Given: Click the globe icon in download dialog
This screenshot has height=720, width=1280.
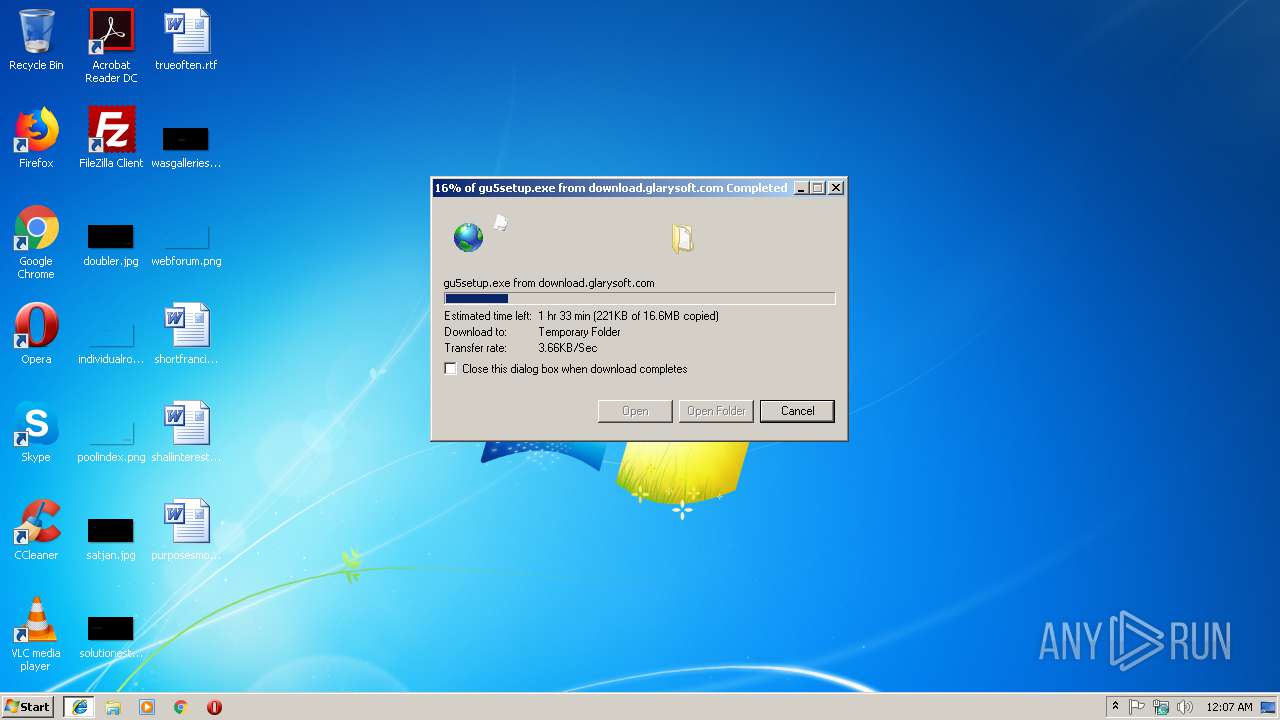Looking at the screenshot, I should tap(468, 237).
